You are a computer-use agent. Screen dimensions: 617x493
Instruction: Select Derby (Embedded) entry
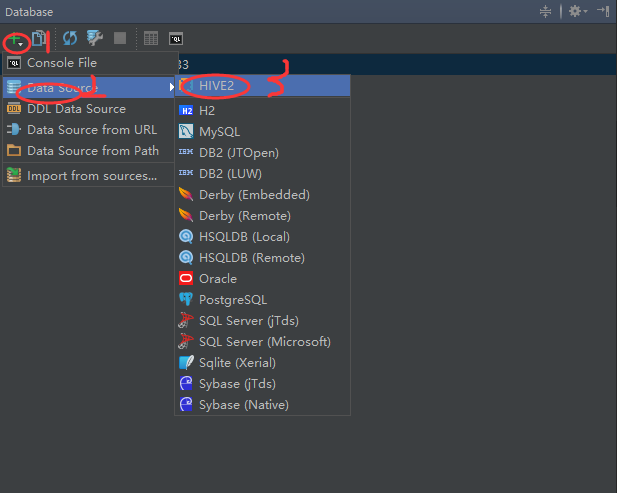[x=262, y=194]
